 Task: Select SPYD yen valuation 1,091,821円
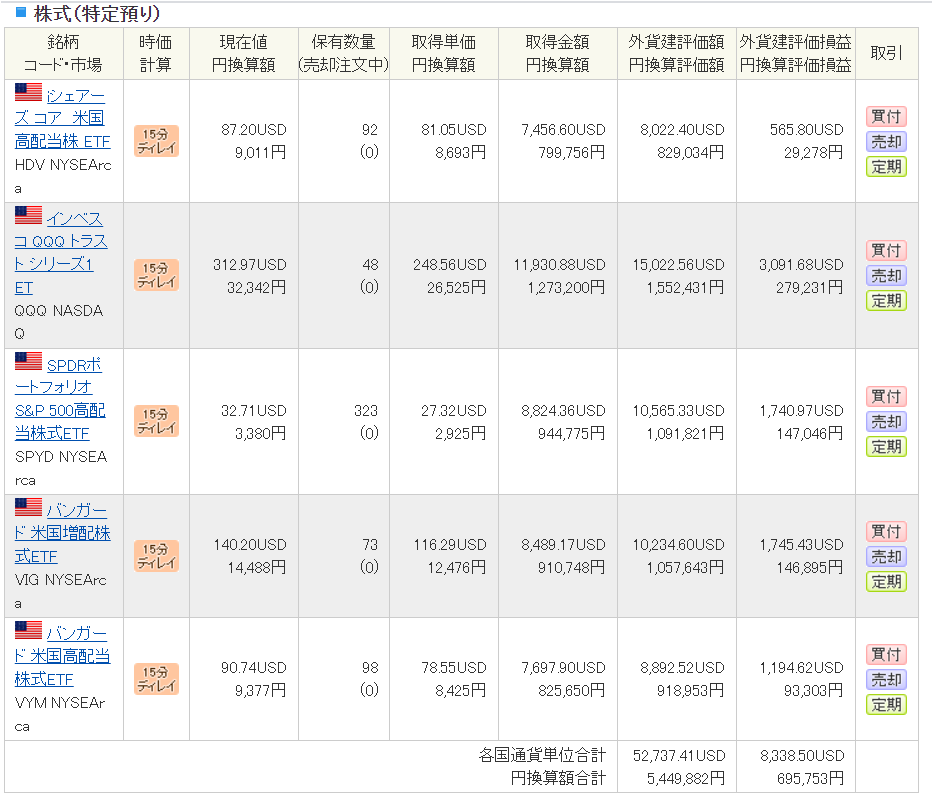685,434
